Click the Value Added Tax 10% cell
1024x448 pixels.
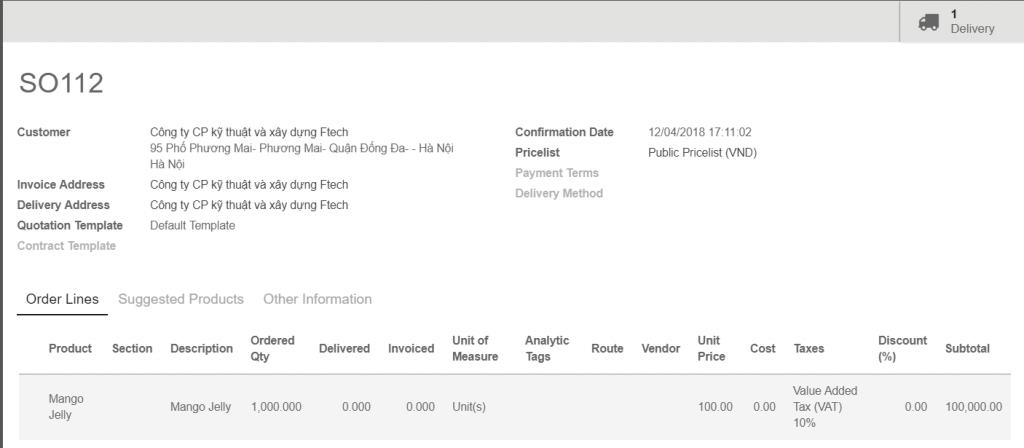click(825, 407)
